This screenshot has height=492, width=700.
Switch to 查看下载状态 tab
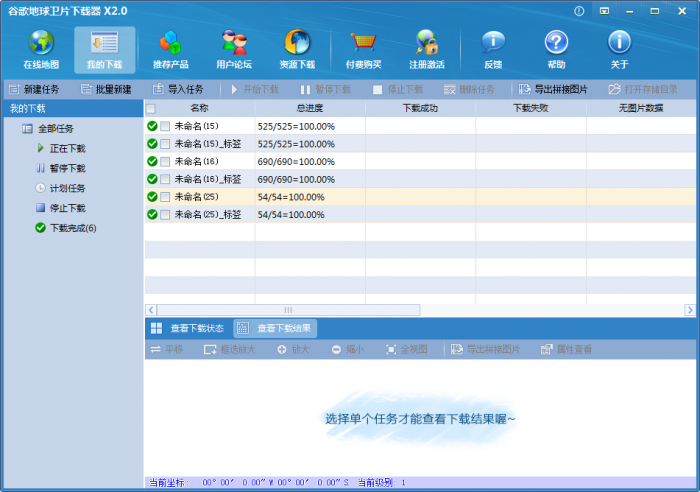point(188,328)
